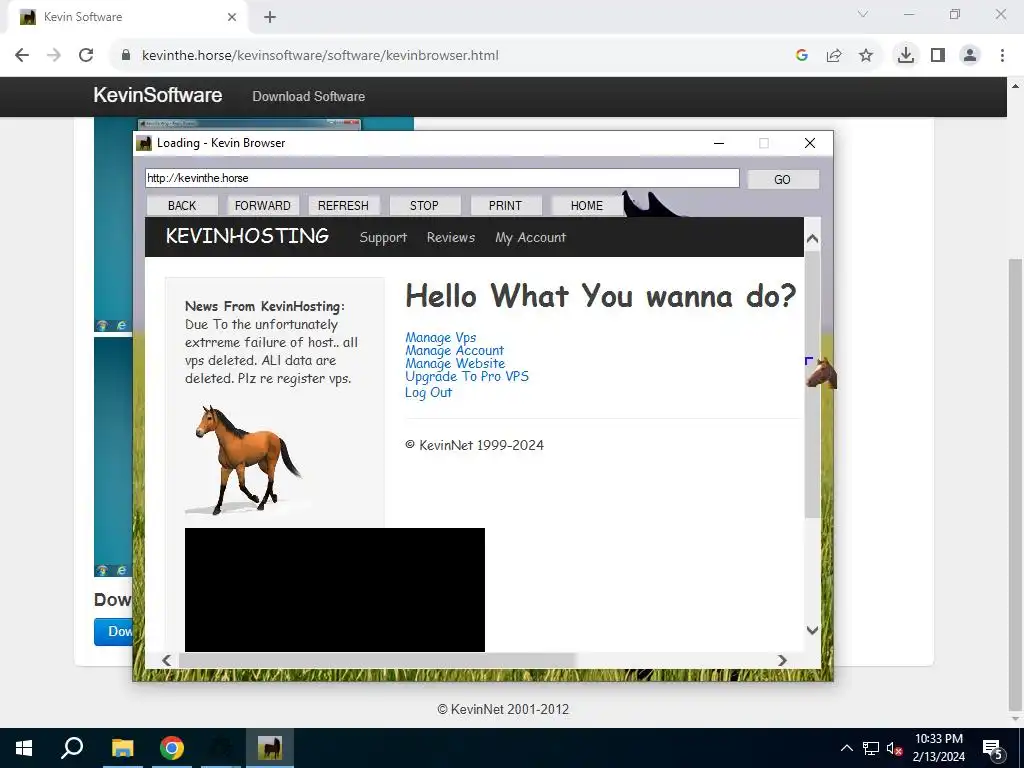
Task: Click Log Out link
Action: tap(428, 392)
